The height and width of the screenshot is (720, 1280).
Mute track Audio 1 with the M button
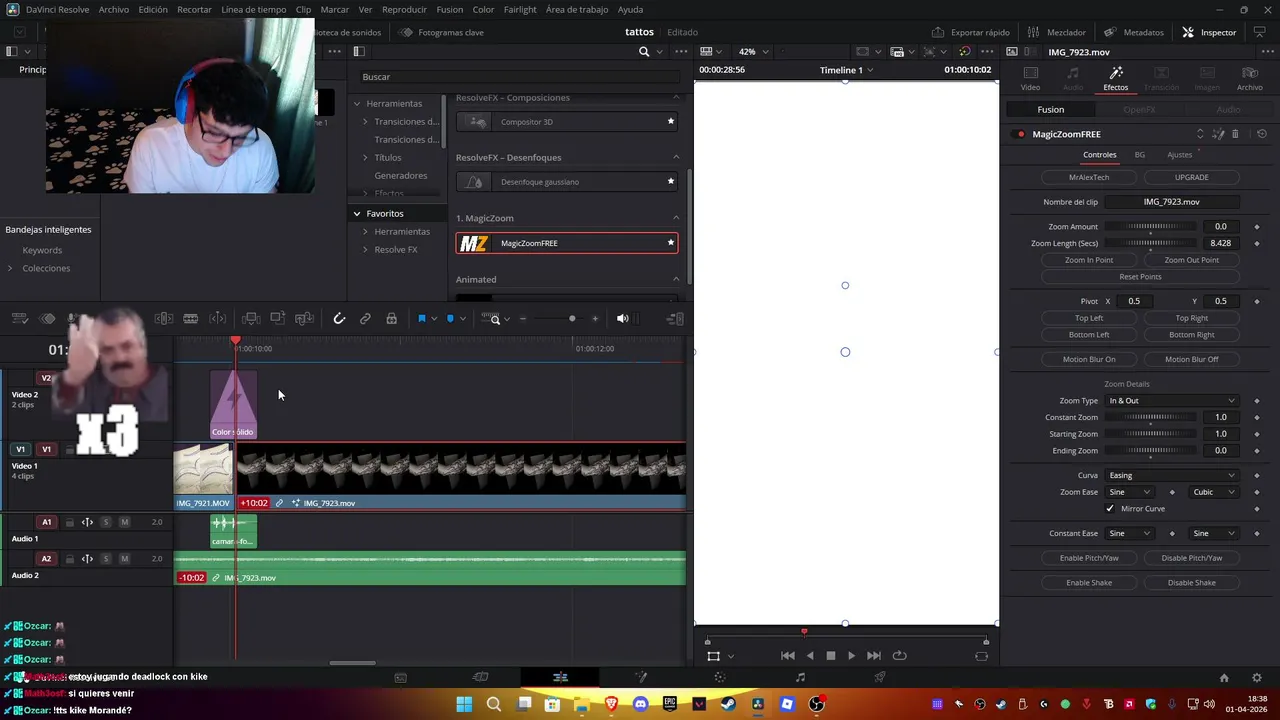click(x=124, y=522)
